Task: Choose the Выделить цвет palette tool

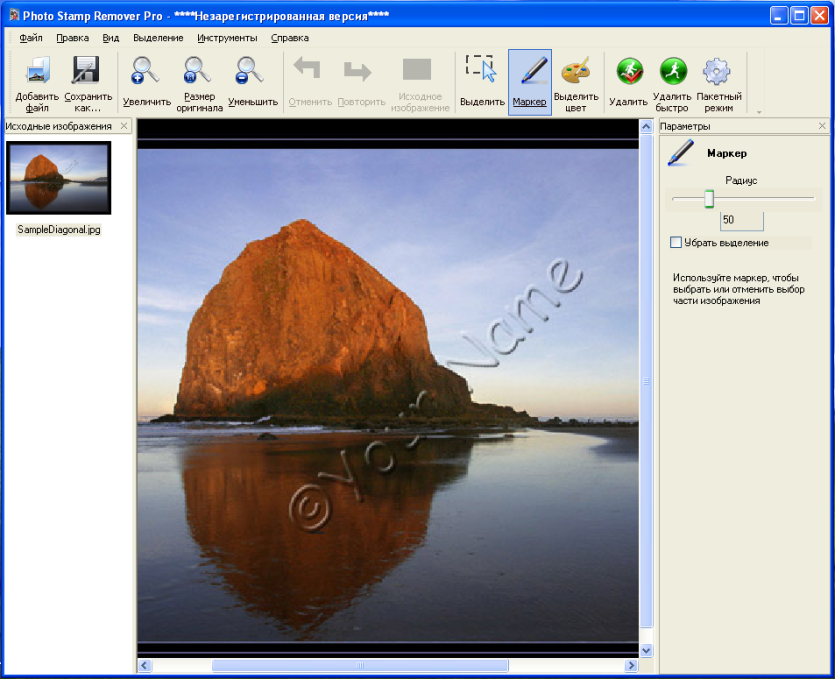Action: pos(576,71)
